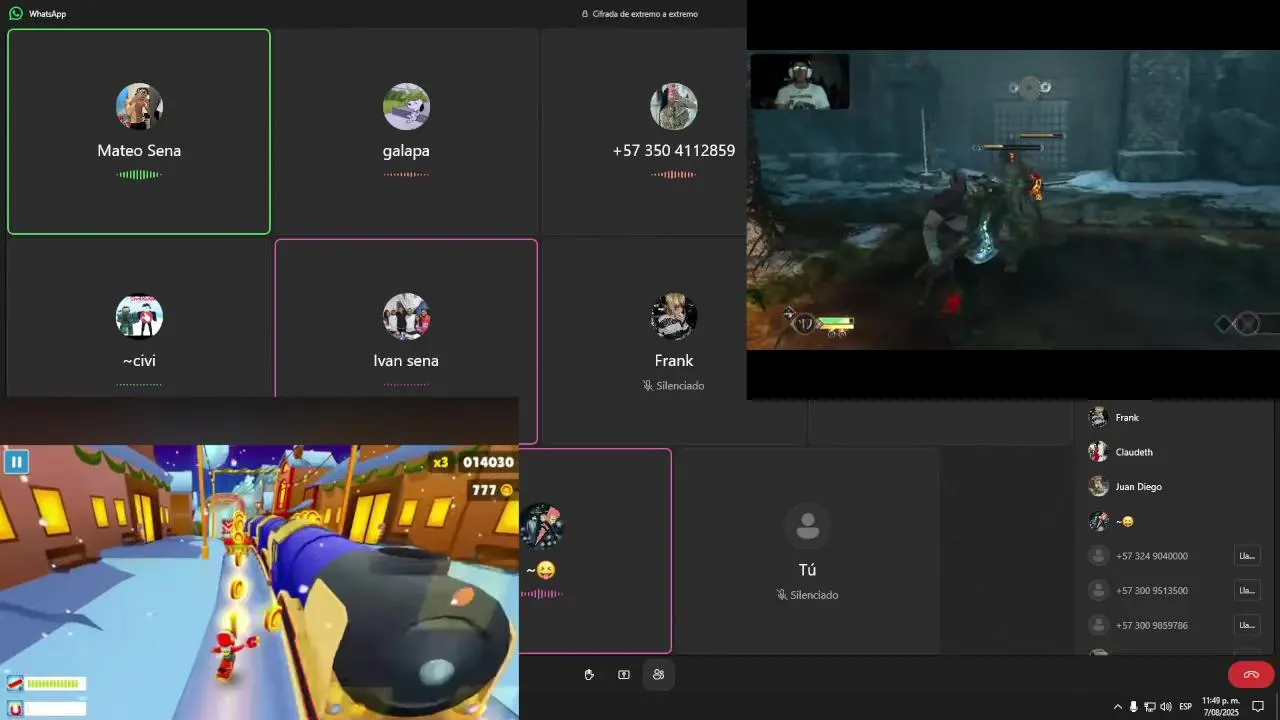Click the x3 multiplier badge in the game
1280x720 pixels.
click(x=441, y=462)
